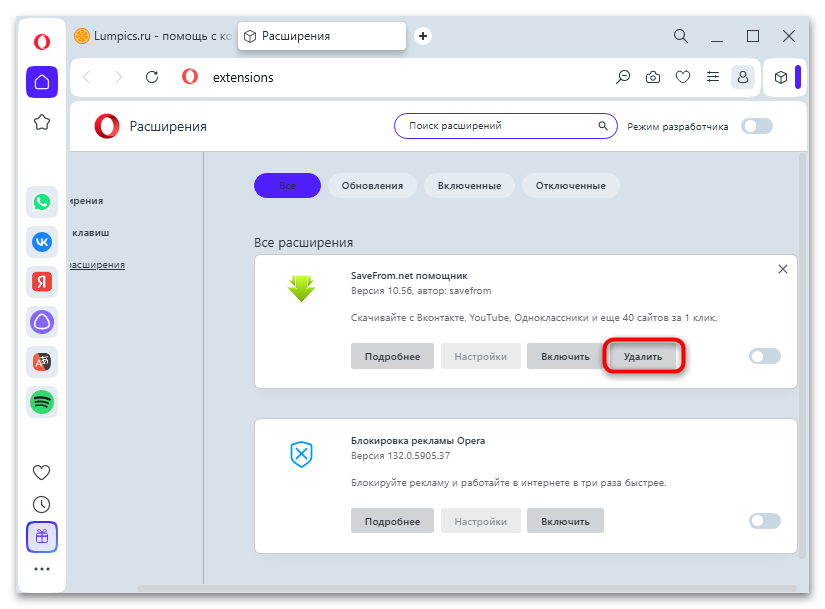Click the Все расширения heading
The image size is (825, 609).
point(304,243)
